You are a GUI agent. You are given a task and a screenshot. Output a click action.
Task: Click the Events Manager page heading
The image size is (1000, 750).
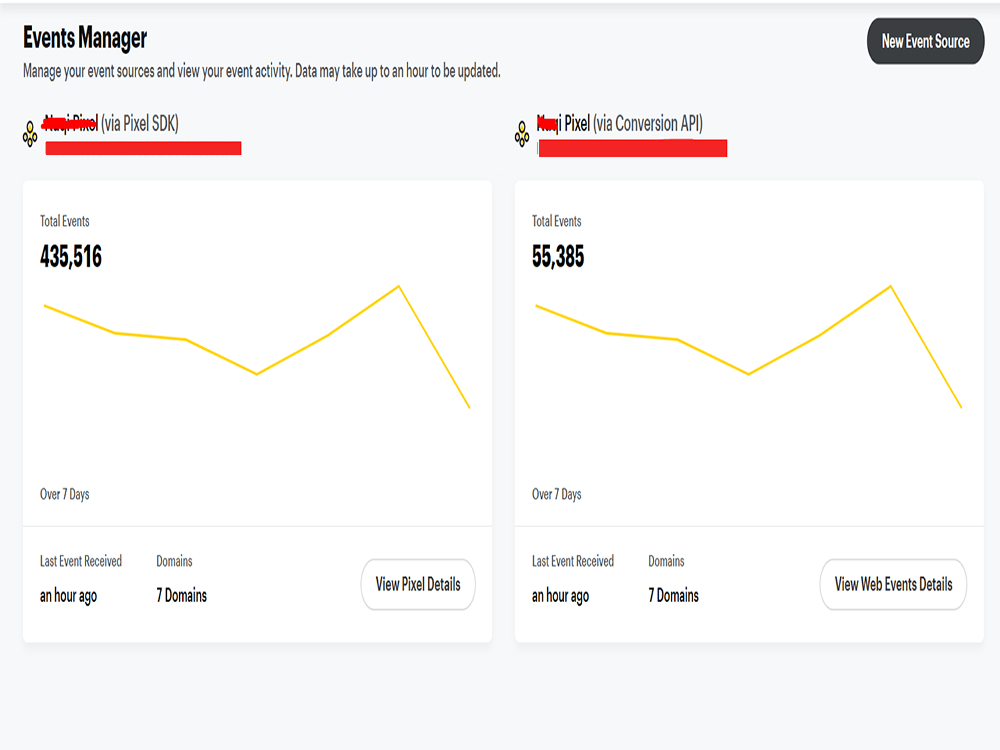tap(87, 39)
